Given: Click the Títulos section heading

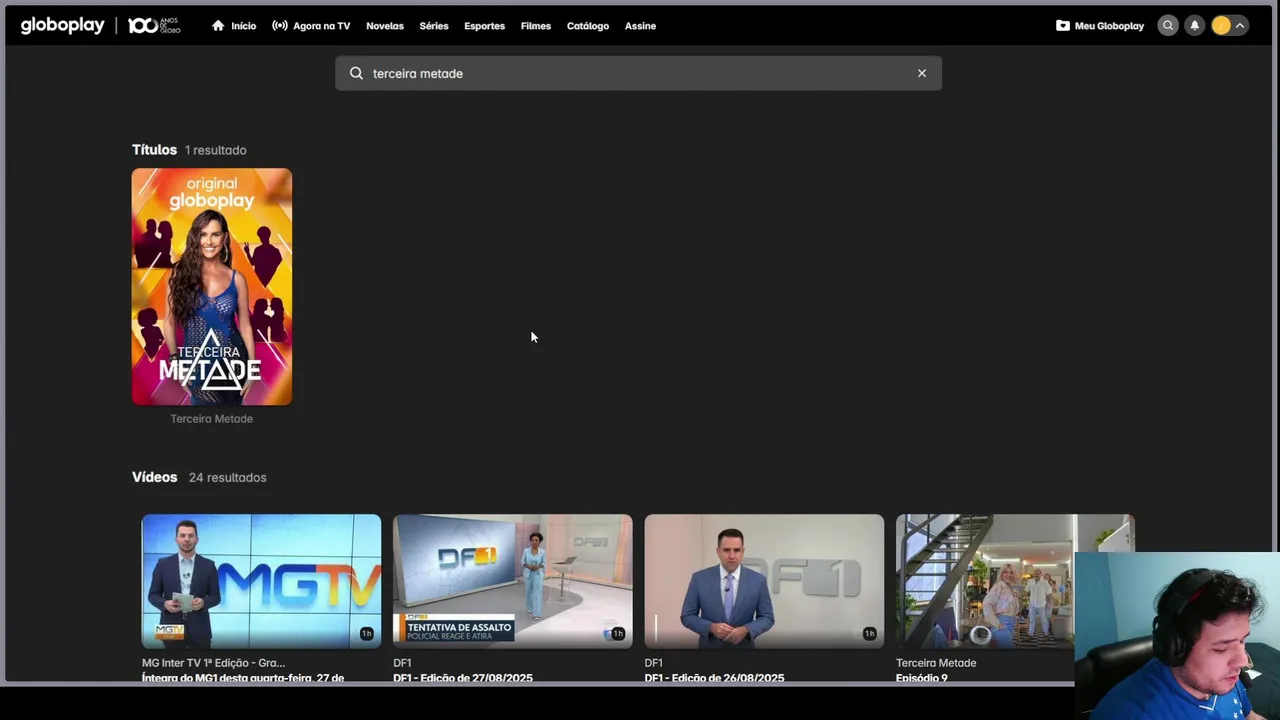Looking at the screenshot, I should (154, 150).
